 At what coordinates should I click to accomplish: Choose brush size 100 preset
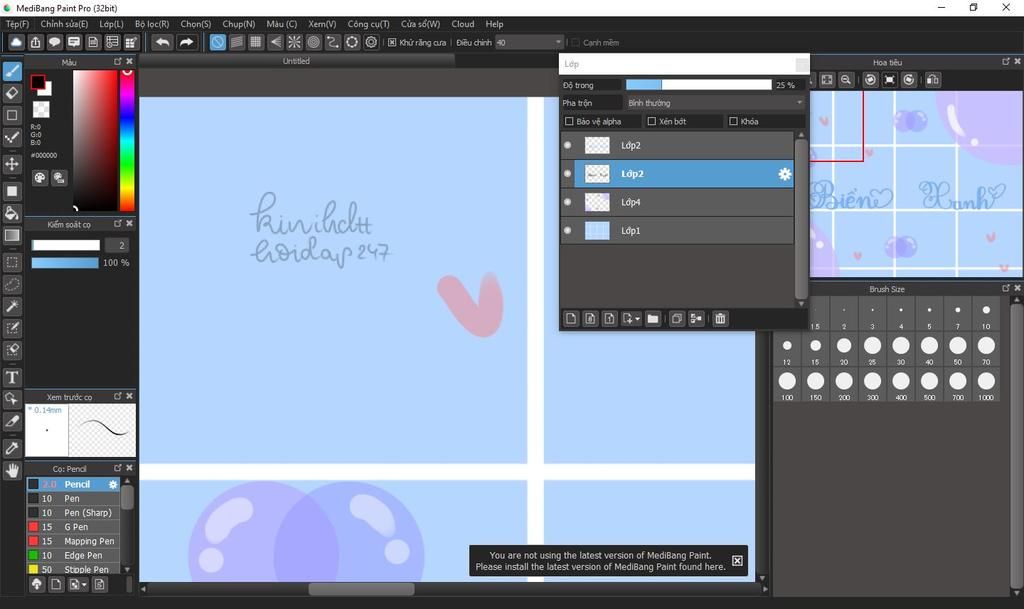(787, 384)
